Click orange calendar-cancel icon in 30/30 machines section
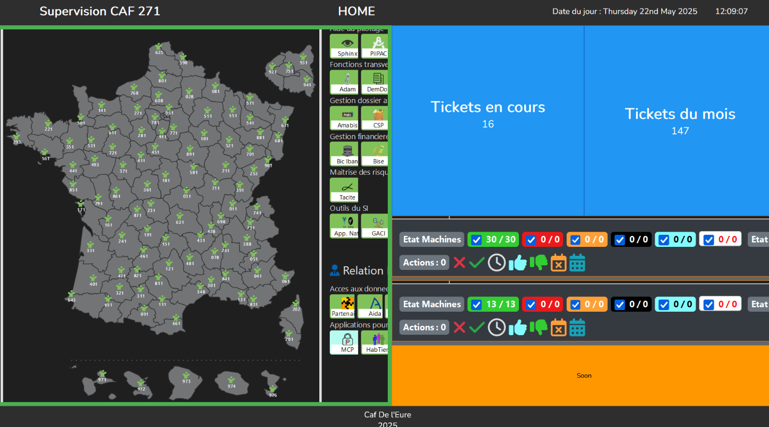The width and height of the screenshot is (769, 427). (x=558, y=263)
